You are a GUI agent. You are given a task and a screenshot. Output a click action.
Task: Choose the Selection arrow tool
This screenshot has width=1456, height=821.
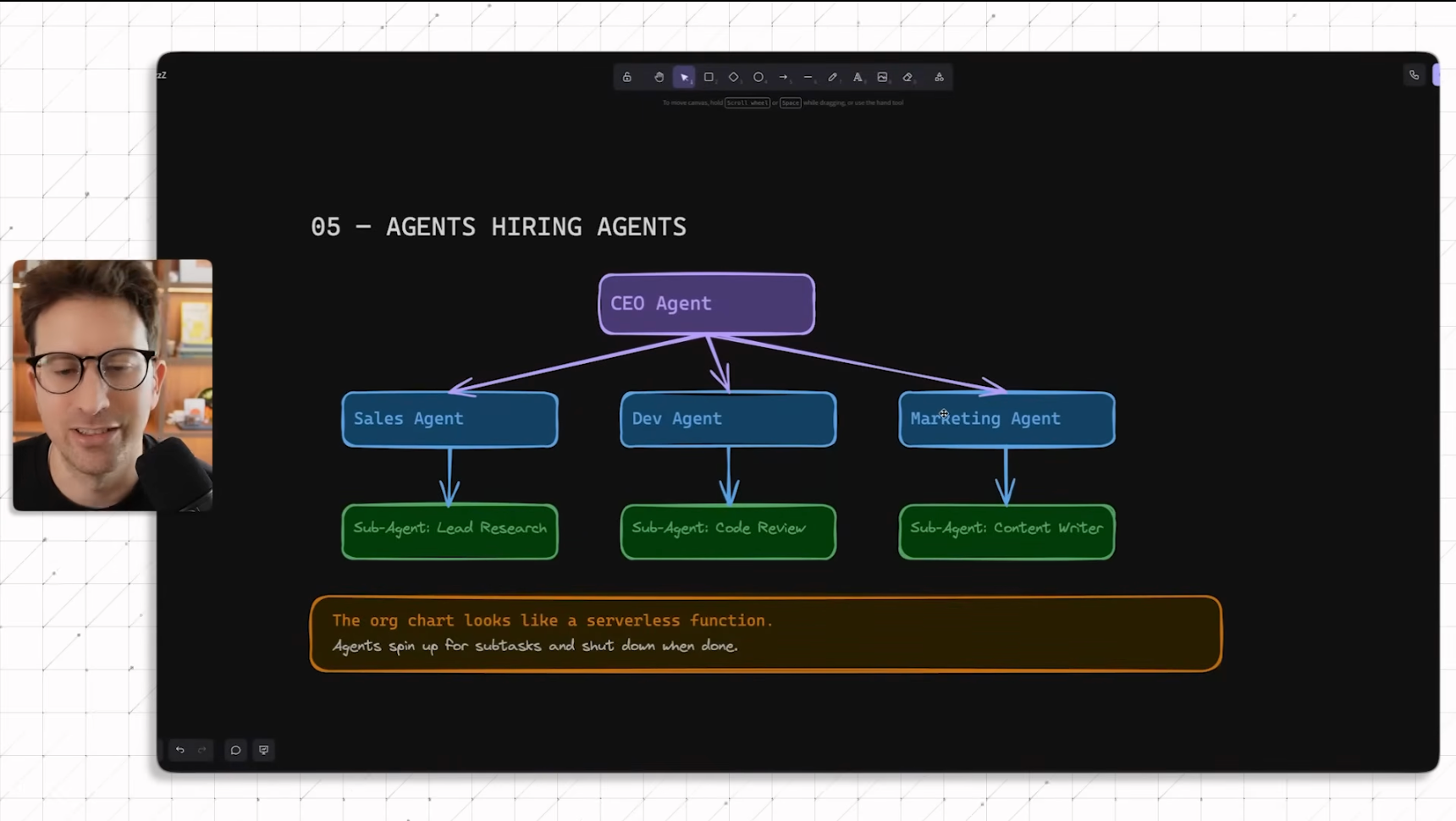(x=684, y=77)
